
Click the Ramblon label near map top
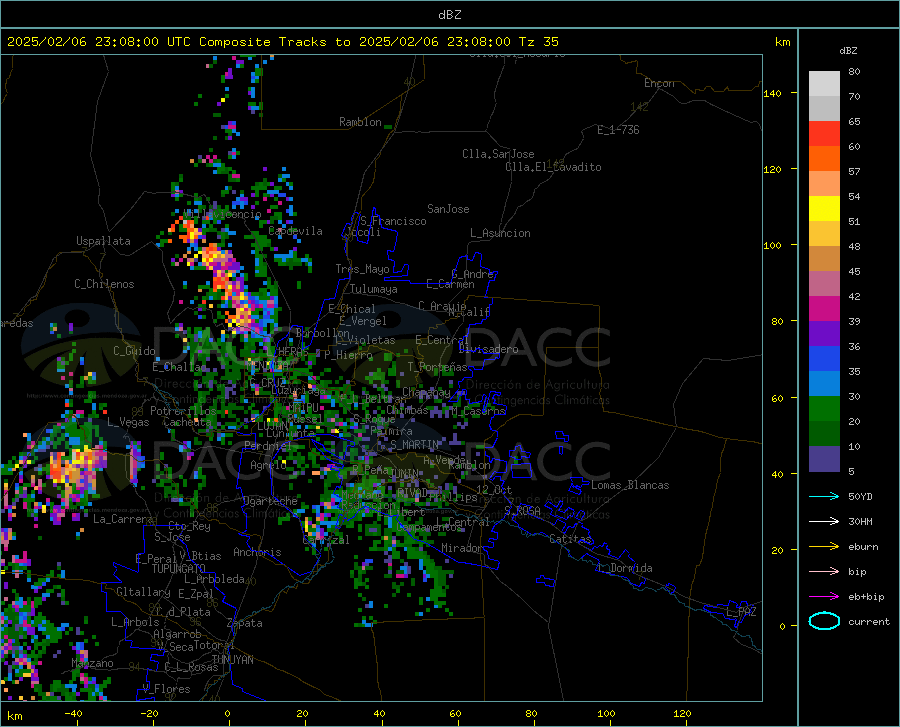(x=360, y=122)
